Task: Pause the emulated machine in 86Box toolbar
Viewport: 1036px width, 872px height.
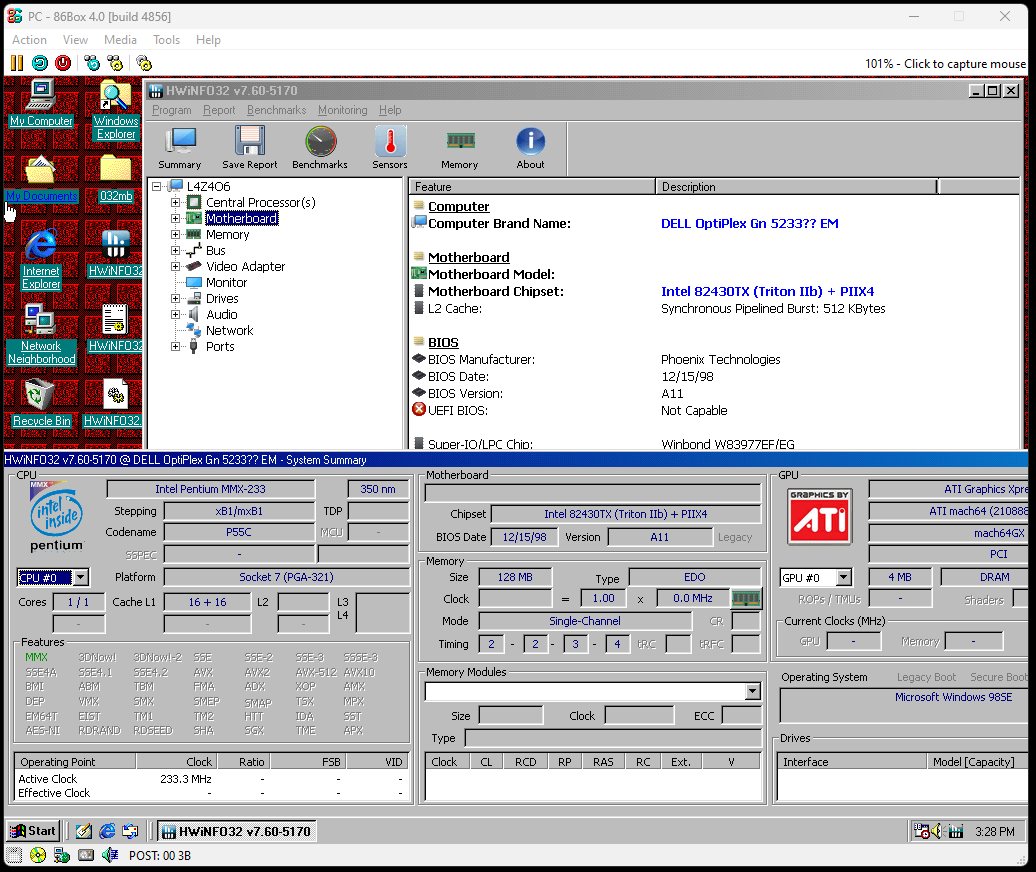Action: point(17,63)
